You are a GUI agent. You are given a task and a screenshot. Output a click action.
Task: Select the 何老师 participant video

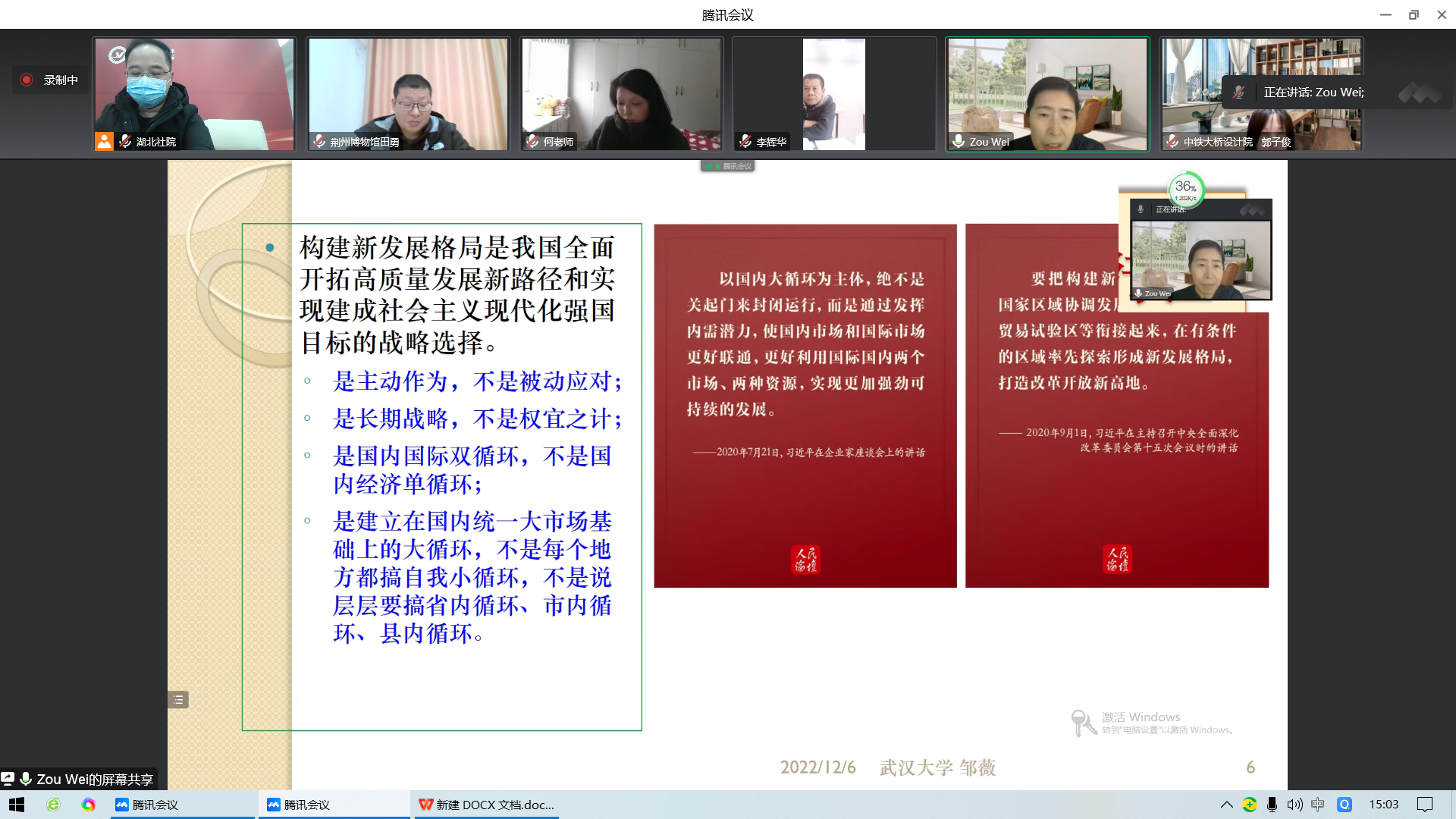pos(621,94)
